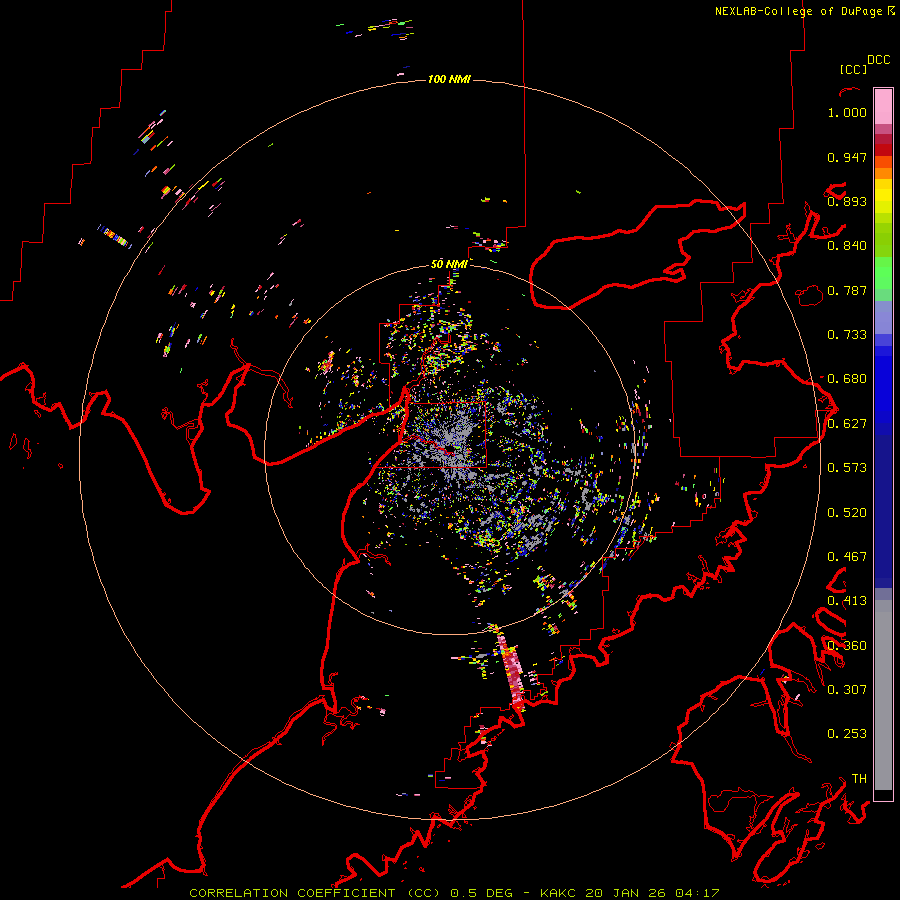Click the 0.467 scale value
This screenshot has height=900, width=900.
(847, 557)
